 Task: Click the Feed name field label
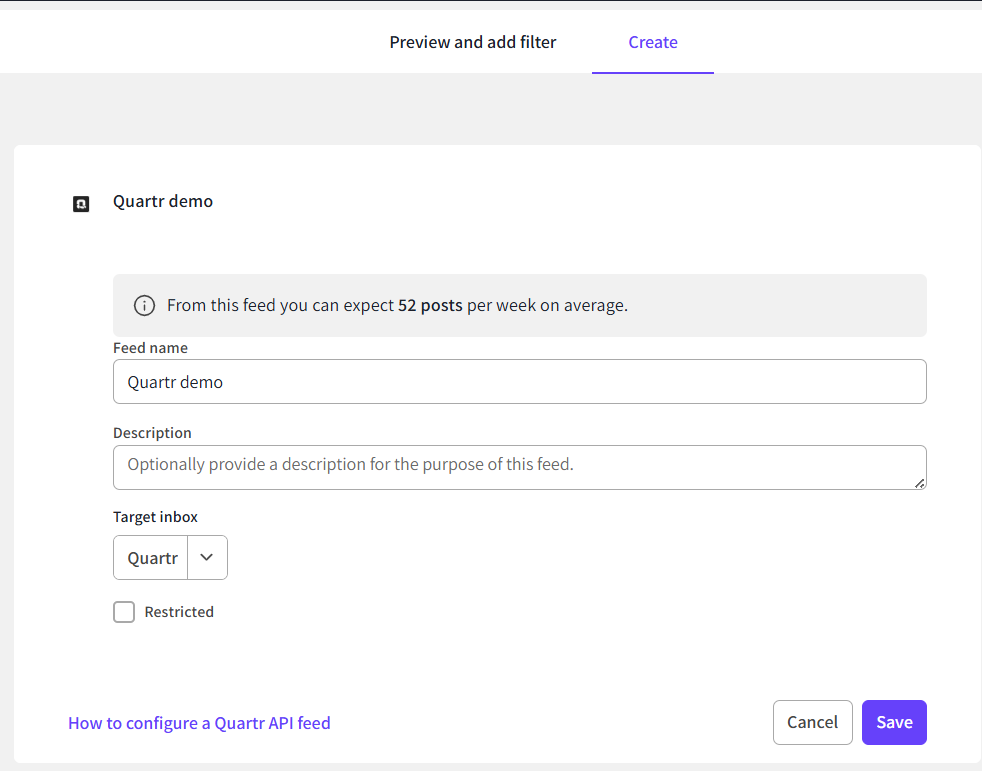150,348
